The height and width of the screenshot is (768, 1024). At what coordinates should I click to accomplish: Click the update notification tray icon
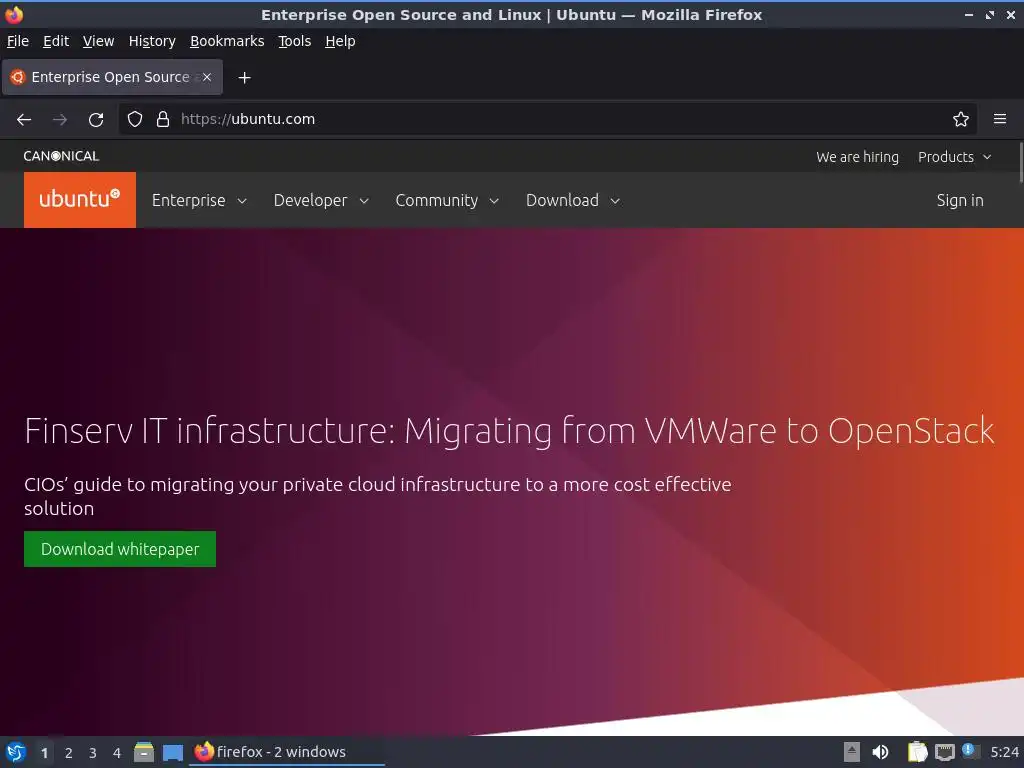(970, 751)
